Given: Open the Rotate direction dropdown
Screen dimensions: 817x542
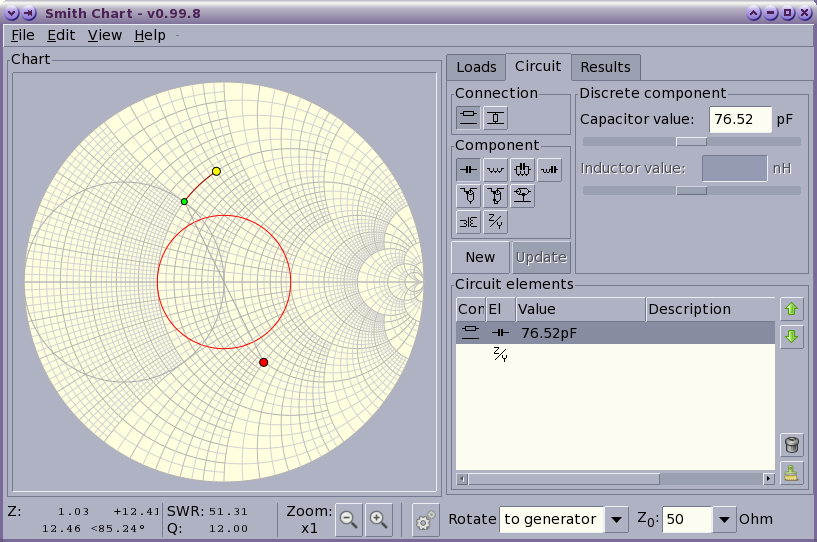Looking at the screenshot, I should pos(616,519).
